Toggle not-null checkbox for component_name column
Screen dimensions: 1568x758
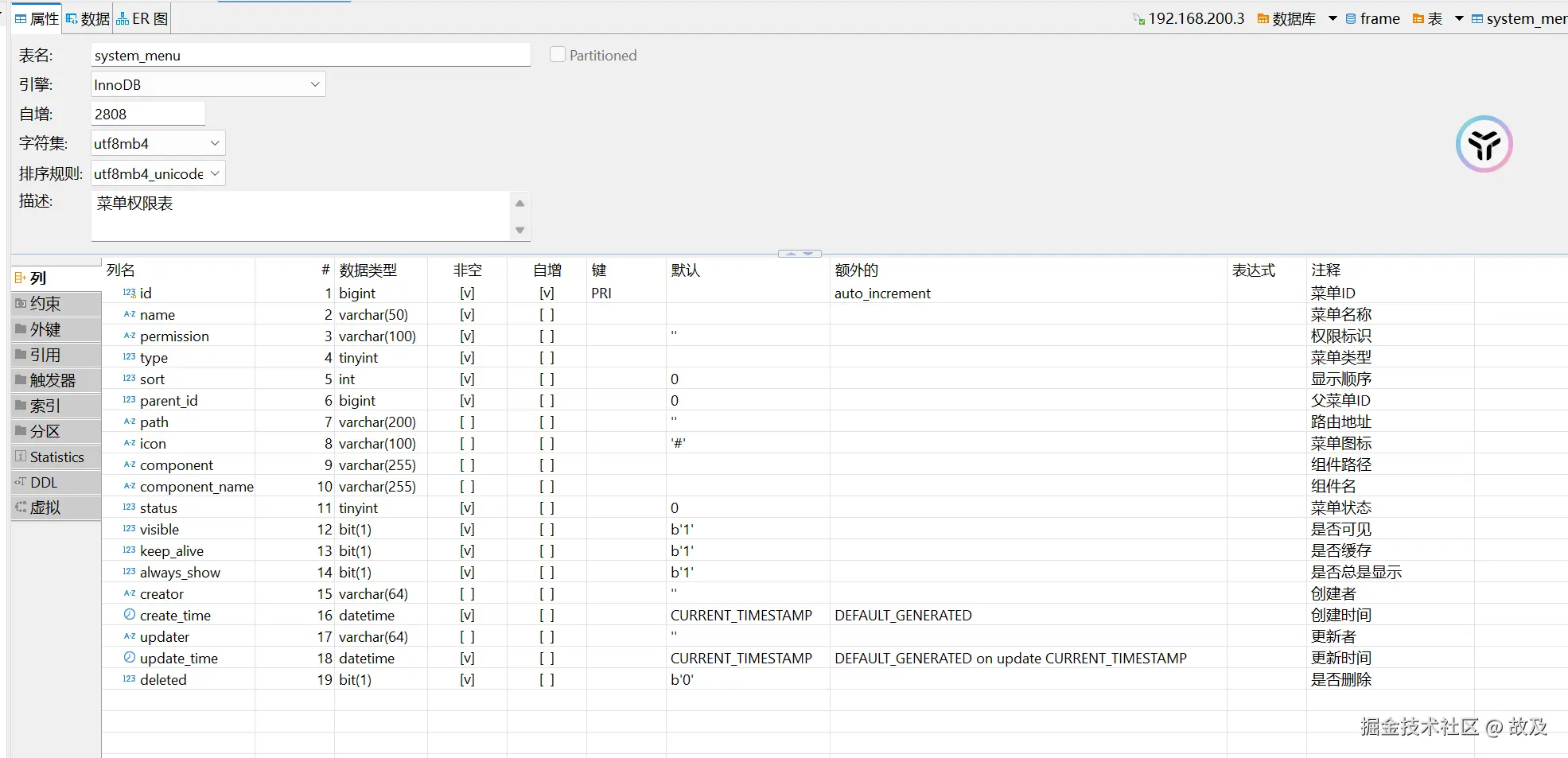(x=467, y=487)
